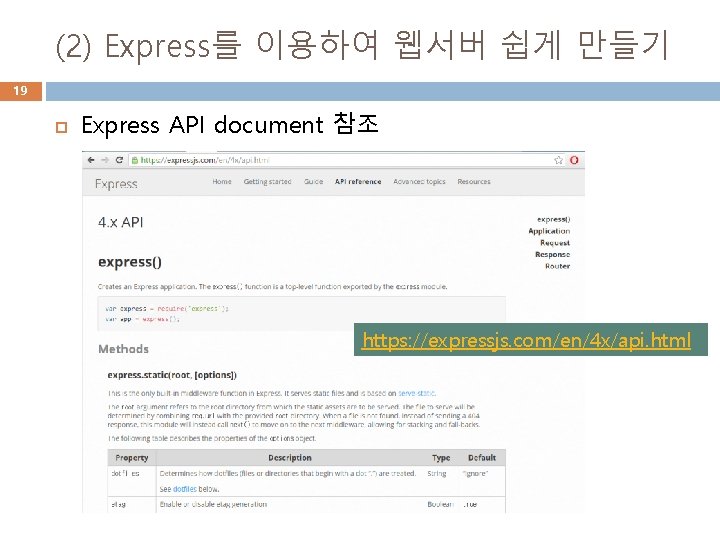Click the express() section heading
Image resolution: width=720 pixels, height=540 pixels.
coord(129,262)
